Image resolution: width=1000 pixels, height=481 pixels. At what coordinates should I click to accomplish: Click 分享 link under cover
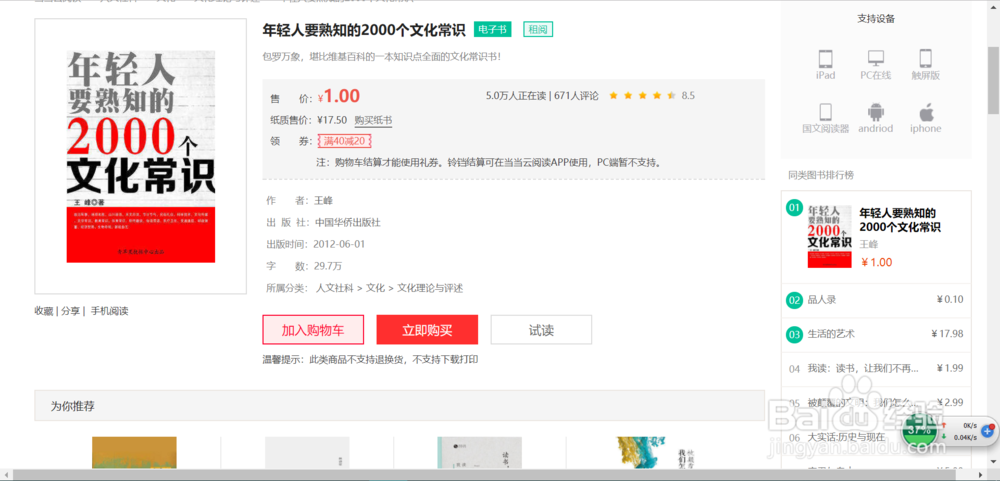click(x=70, y=311)
